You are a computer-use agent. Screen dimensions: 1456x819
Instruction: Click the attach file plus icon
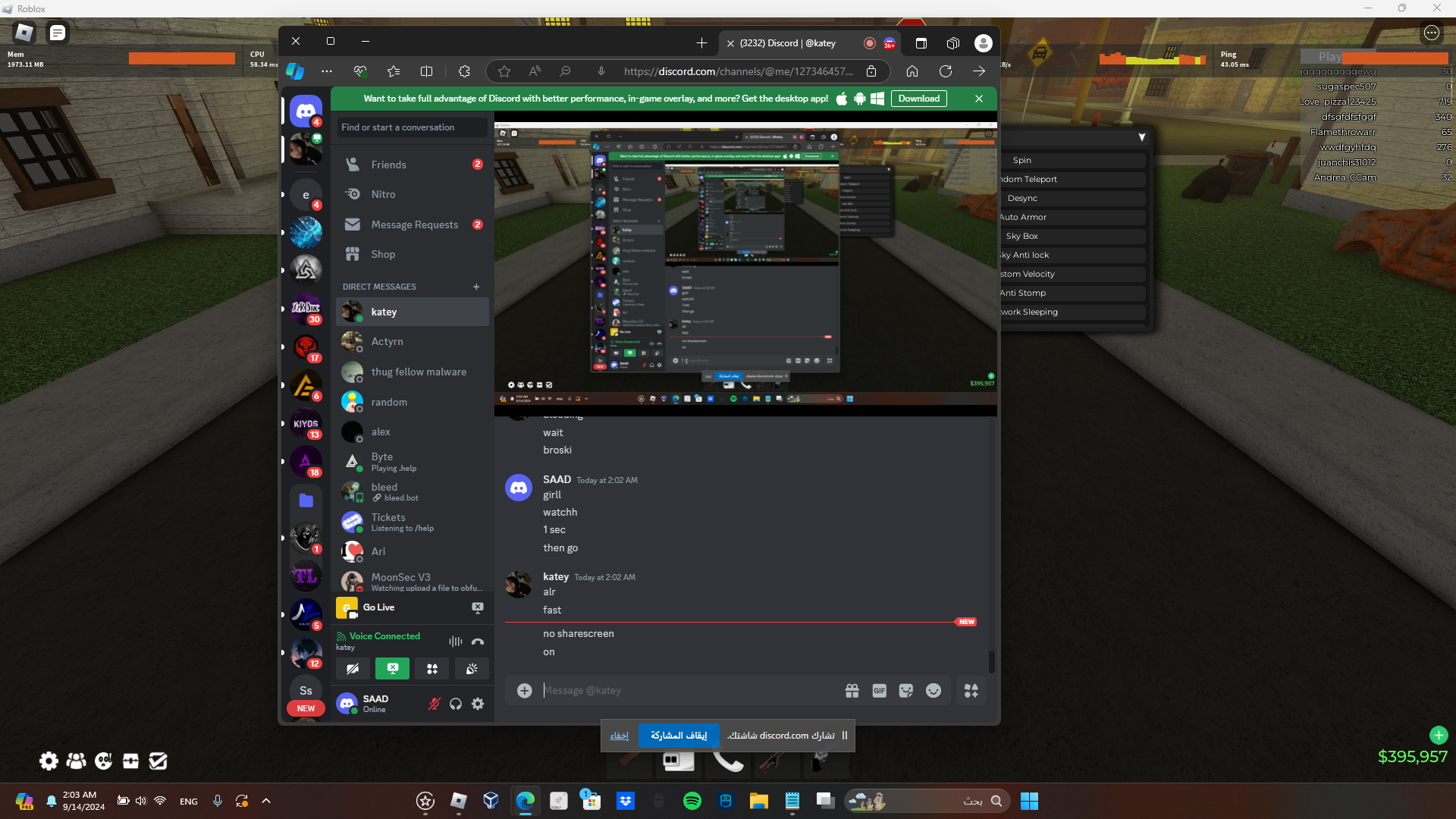tap(525, 690)
